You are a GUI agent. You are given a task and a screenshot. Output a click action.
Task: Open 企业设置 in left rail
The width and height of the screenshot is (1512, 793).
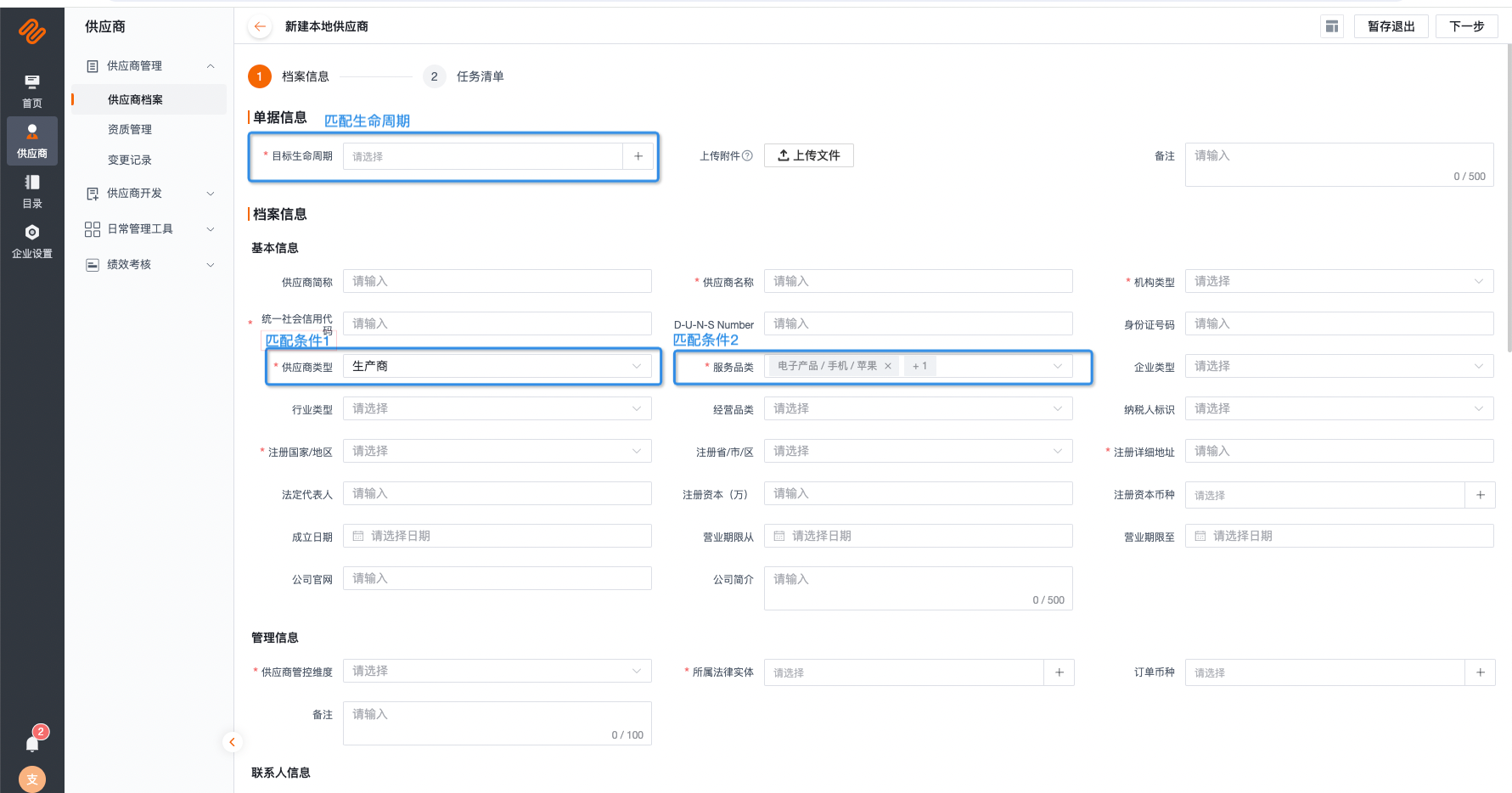pyautogui.click(x=32, y=241)
